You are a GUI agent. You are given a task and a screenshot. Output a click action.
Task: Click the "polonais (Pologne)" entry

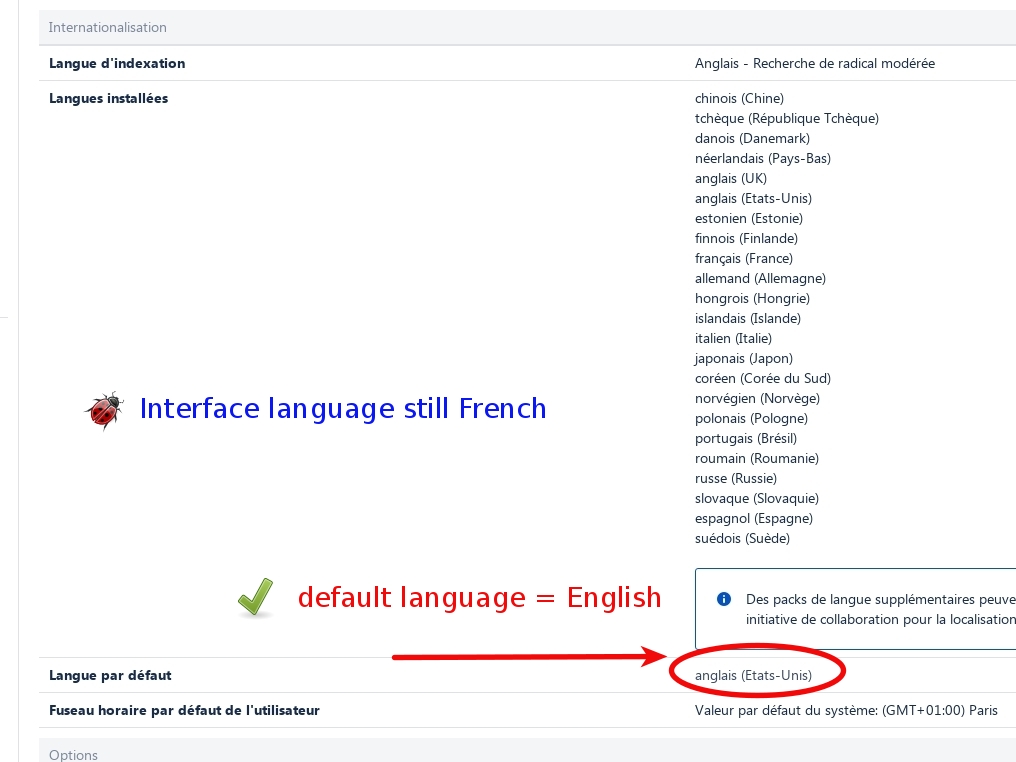coord(751,419)
